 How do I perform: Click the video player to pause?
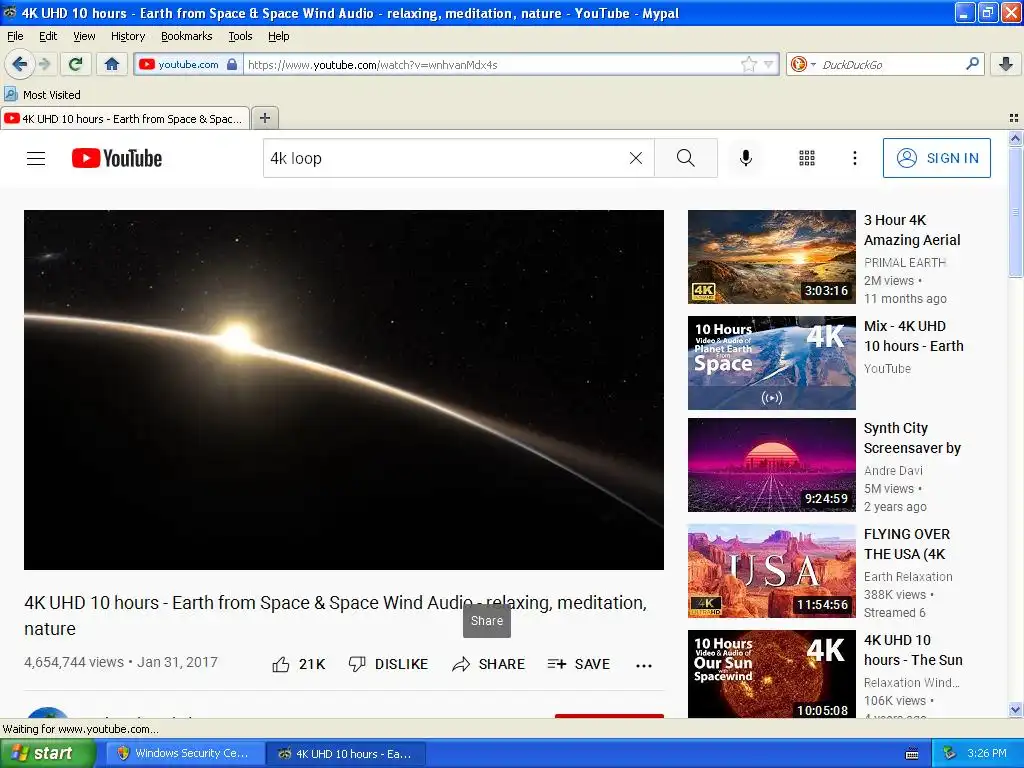coord(344,389)
